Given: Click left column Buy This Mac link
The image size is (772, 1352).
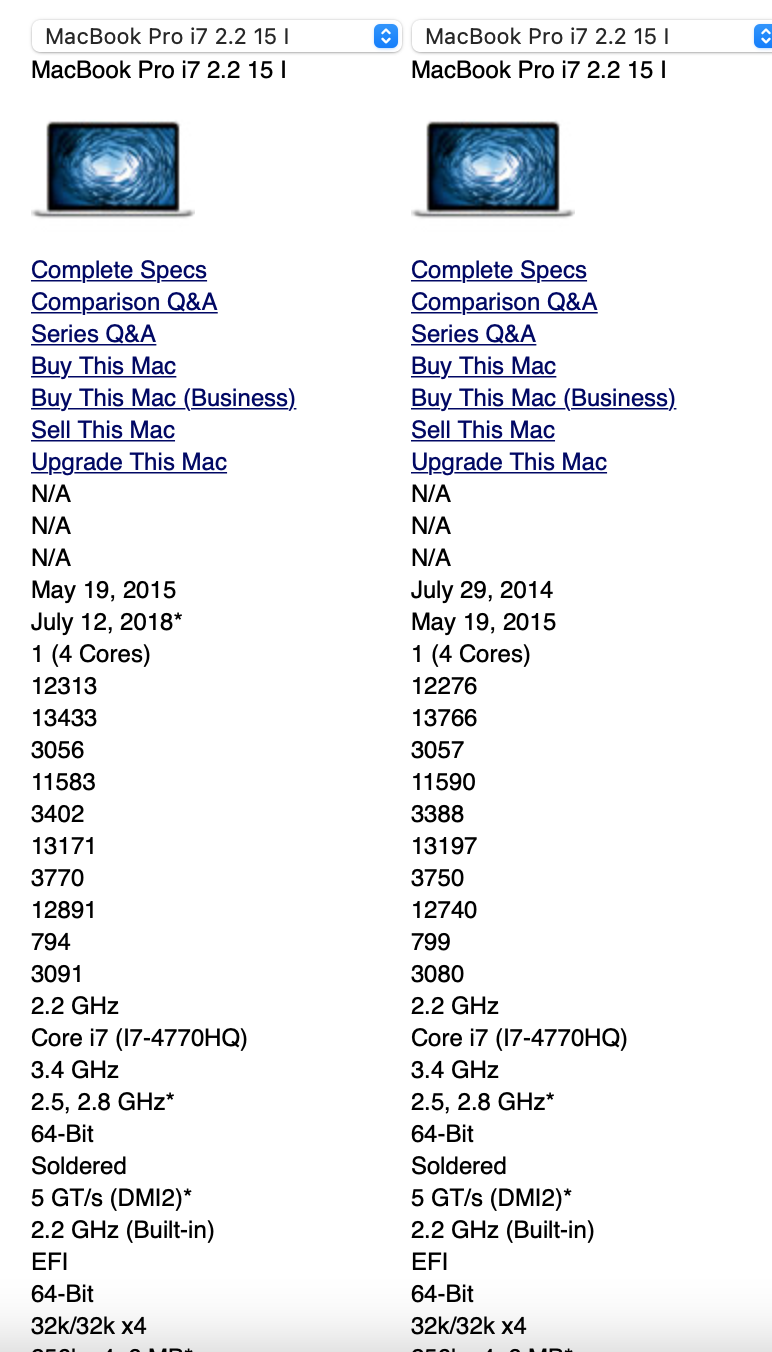Looking at the screenshot, I should pyautogui.click(x=103, y=366).
